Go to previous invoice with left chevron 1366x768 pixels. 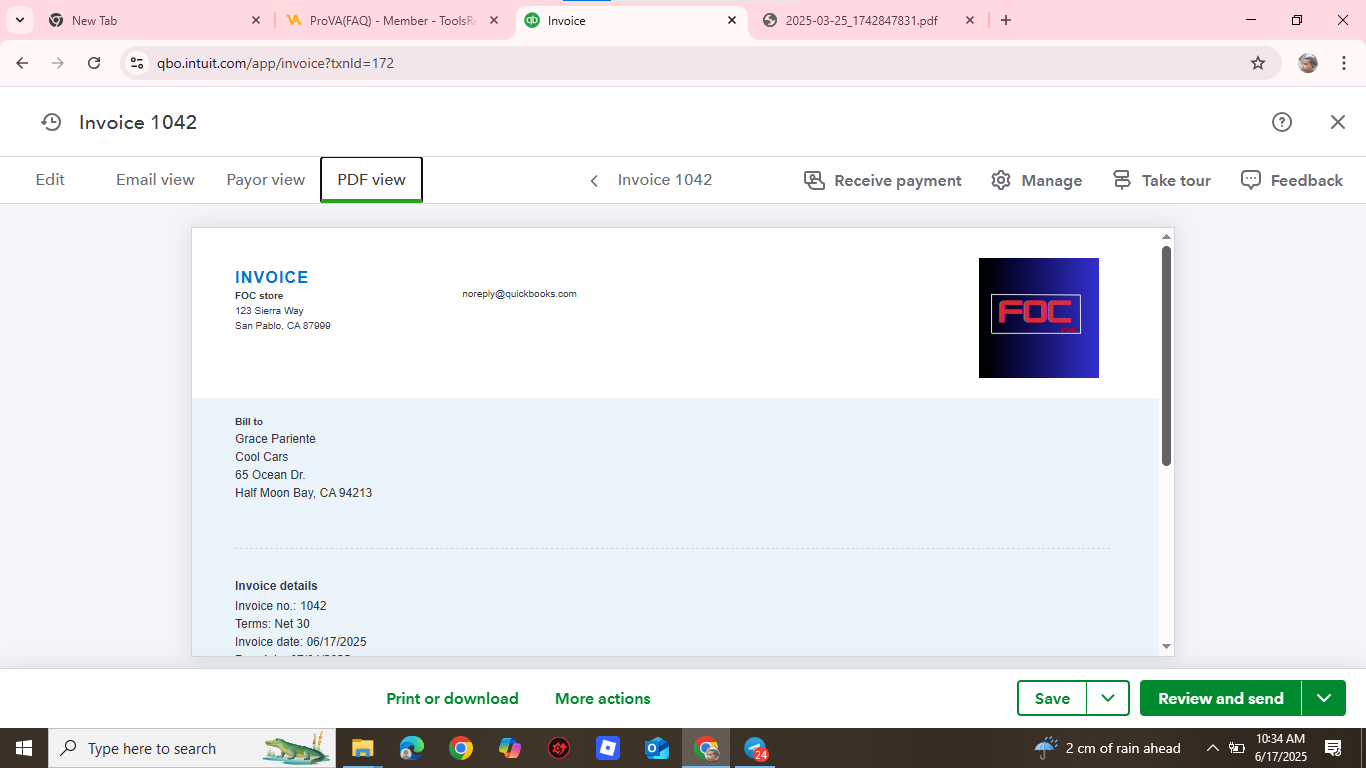point(594,181)
